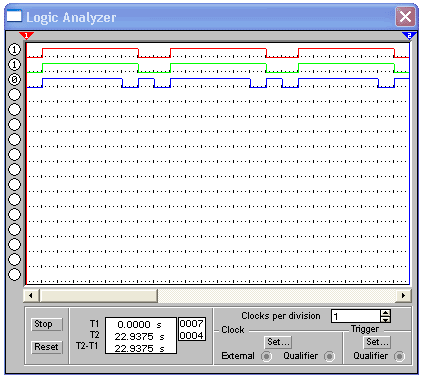Click the T2-T1 value 22.9375 s
Screen dimensions: 421x377
coord(140,349)
